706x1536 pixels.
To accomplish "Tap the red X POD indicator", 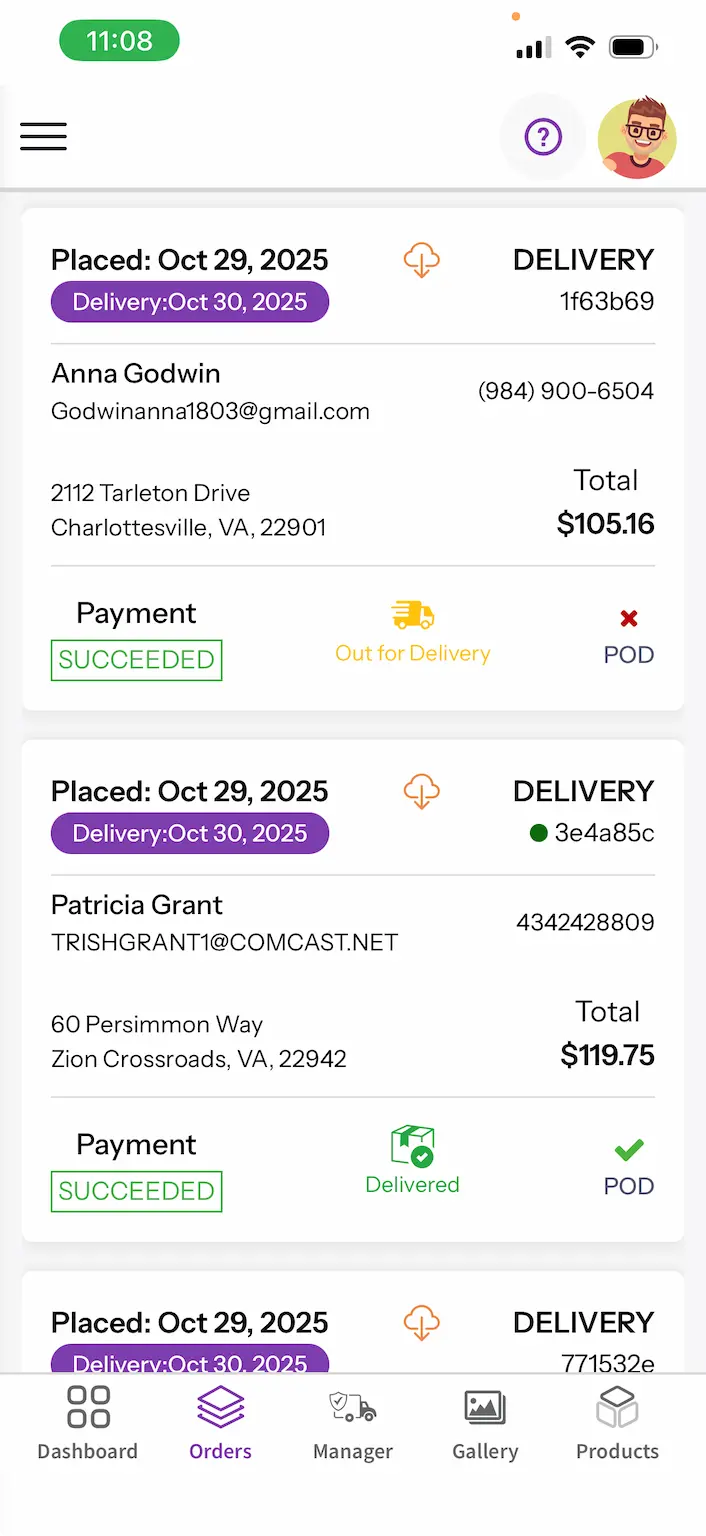I will (629, 619).
